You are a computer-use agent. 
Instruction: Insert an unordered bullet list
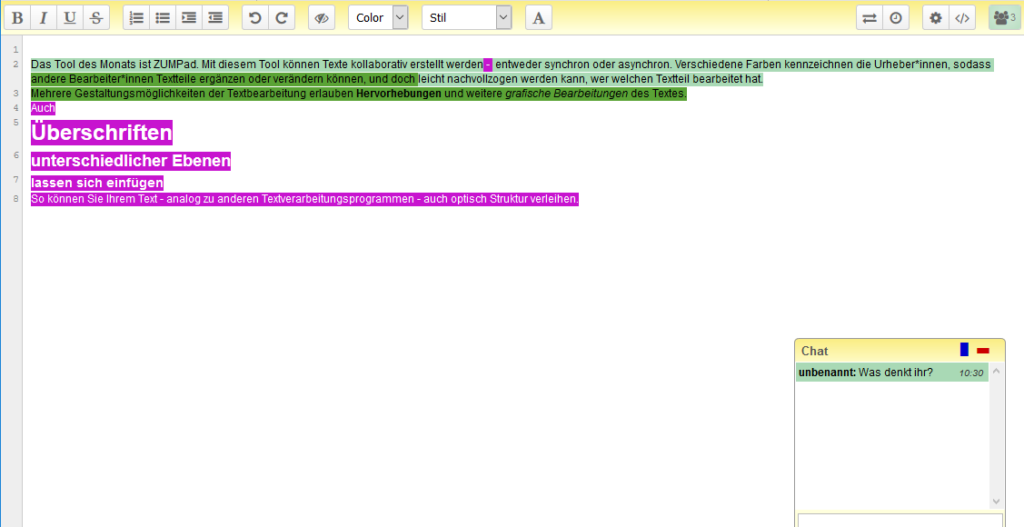163,18
